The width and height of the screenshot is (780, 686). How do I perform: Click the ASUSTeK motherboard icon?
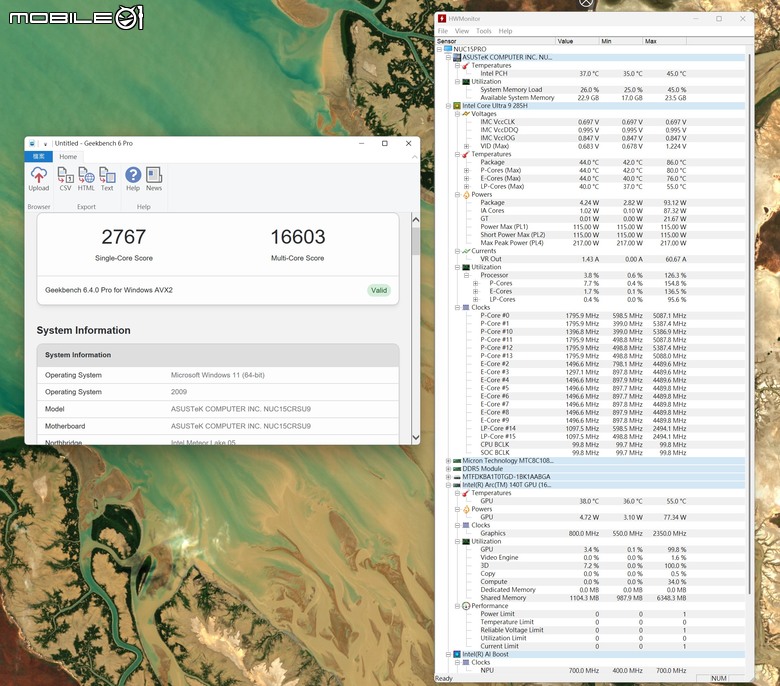pos(457,57)
